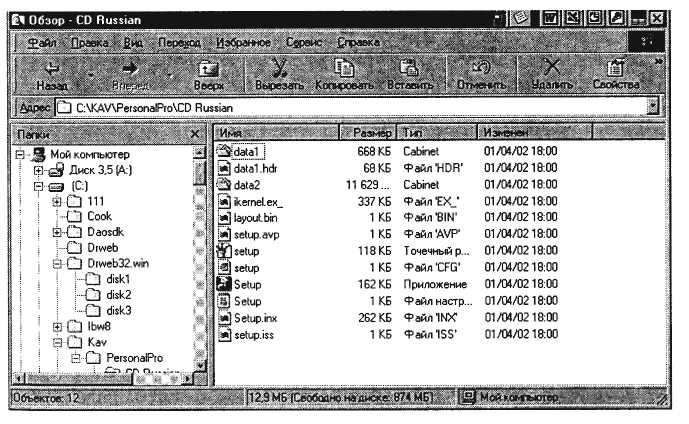Select the setup bitmap (Точечный р...) icon

224,252
